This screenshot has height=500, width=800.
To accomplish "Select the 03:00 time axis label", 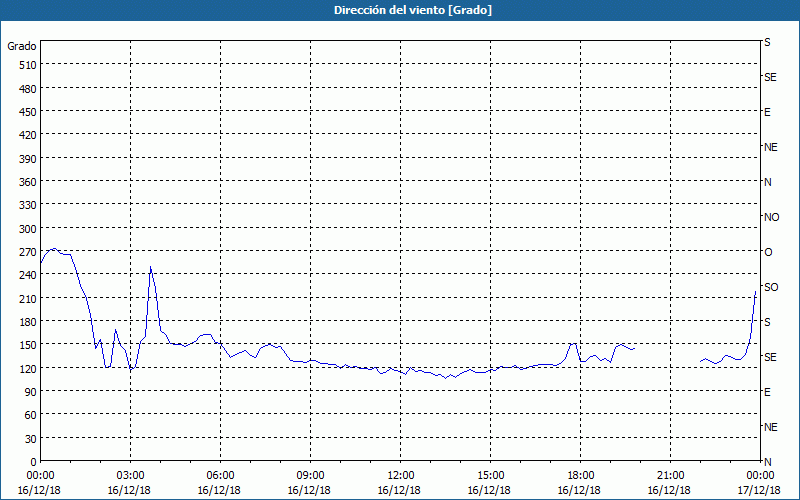I will click(x=130, y=476).
